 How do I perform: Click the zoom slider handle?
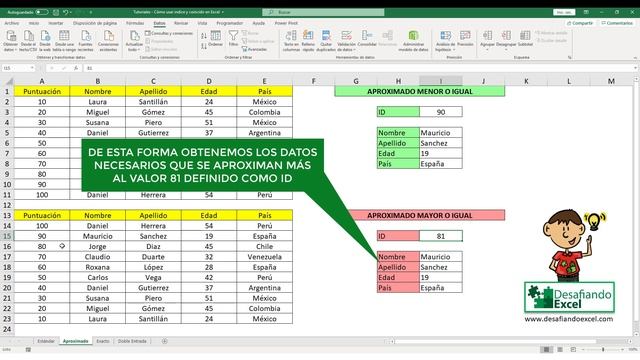(603, 350)
